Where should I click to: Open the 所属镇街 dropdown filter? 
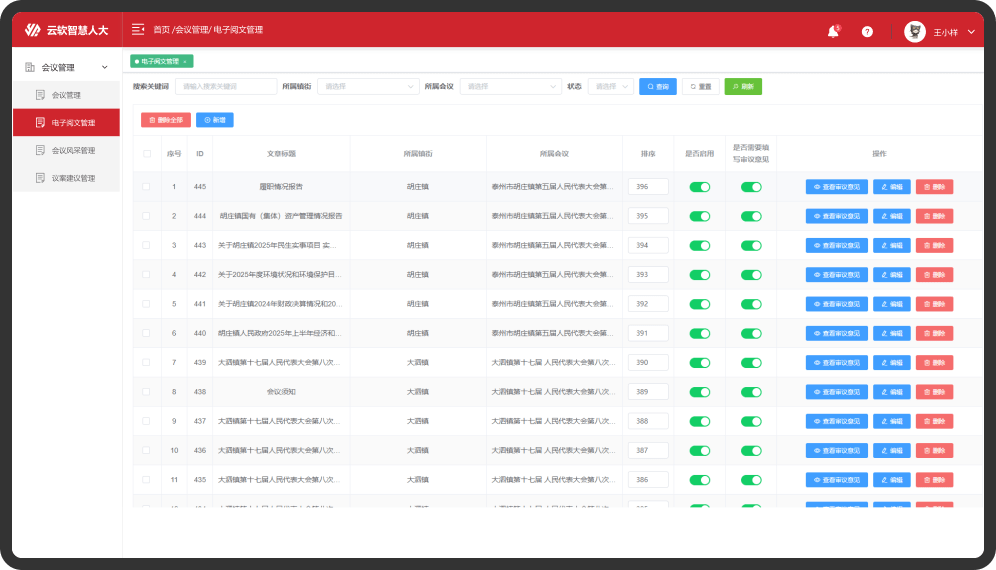[367, 87]
